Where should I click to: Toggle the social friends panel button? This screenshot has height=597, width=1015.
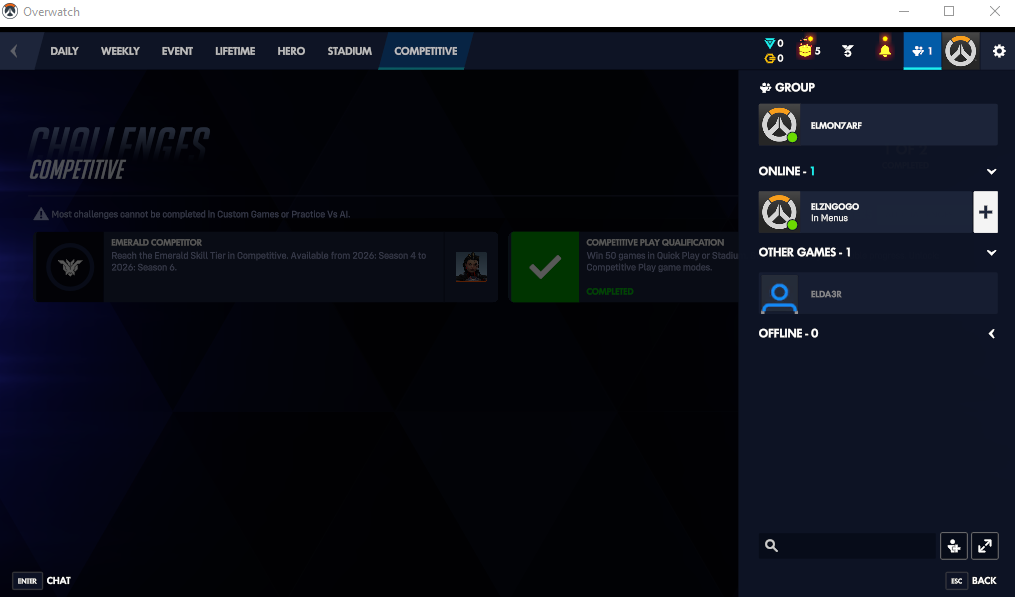tap(922, 51)
